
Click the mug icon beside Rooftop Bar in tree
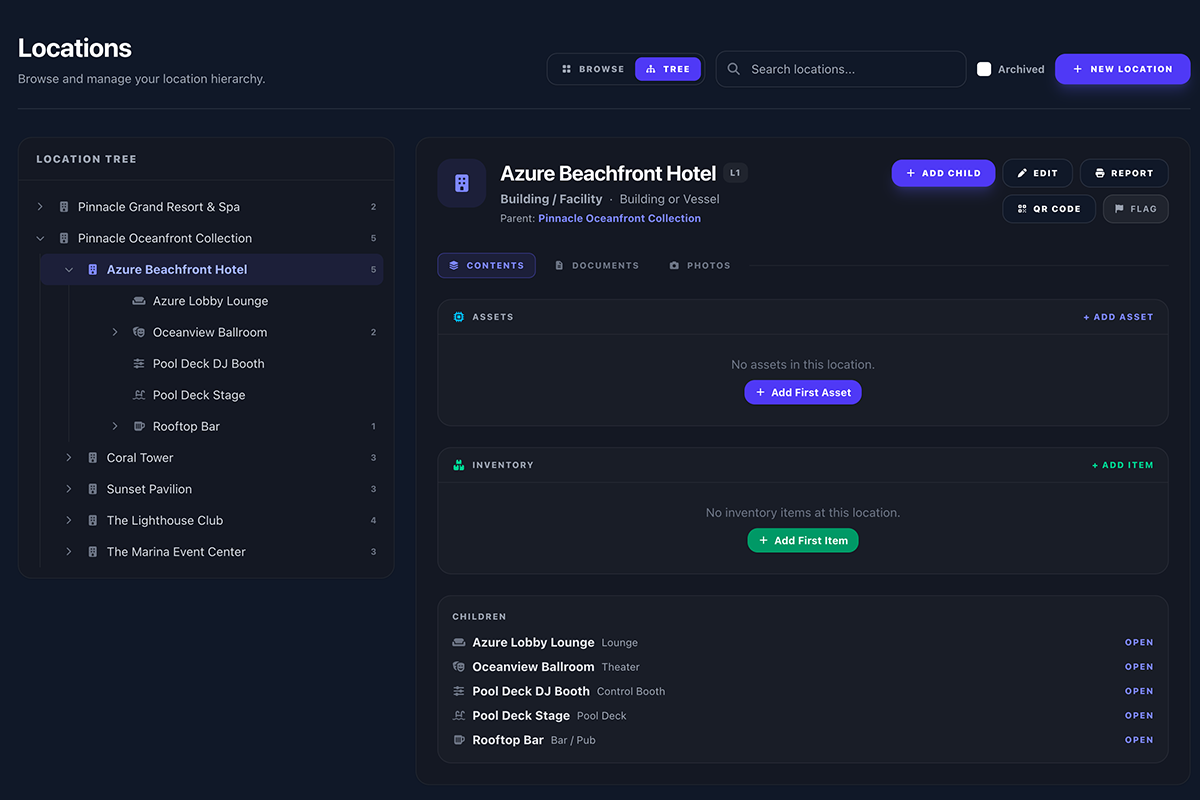(139, 426)
